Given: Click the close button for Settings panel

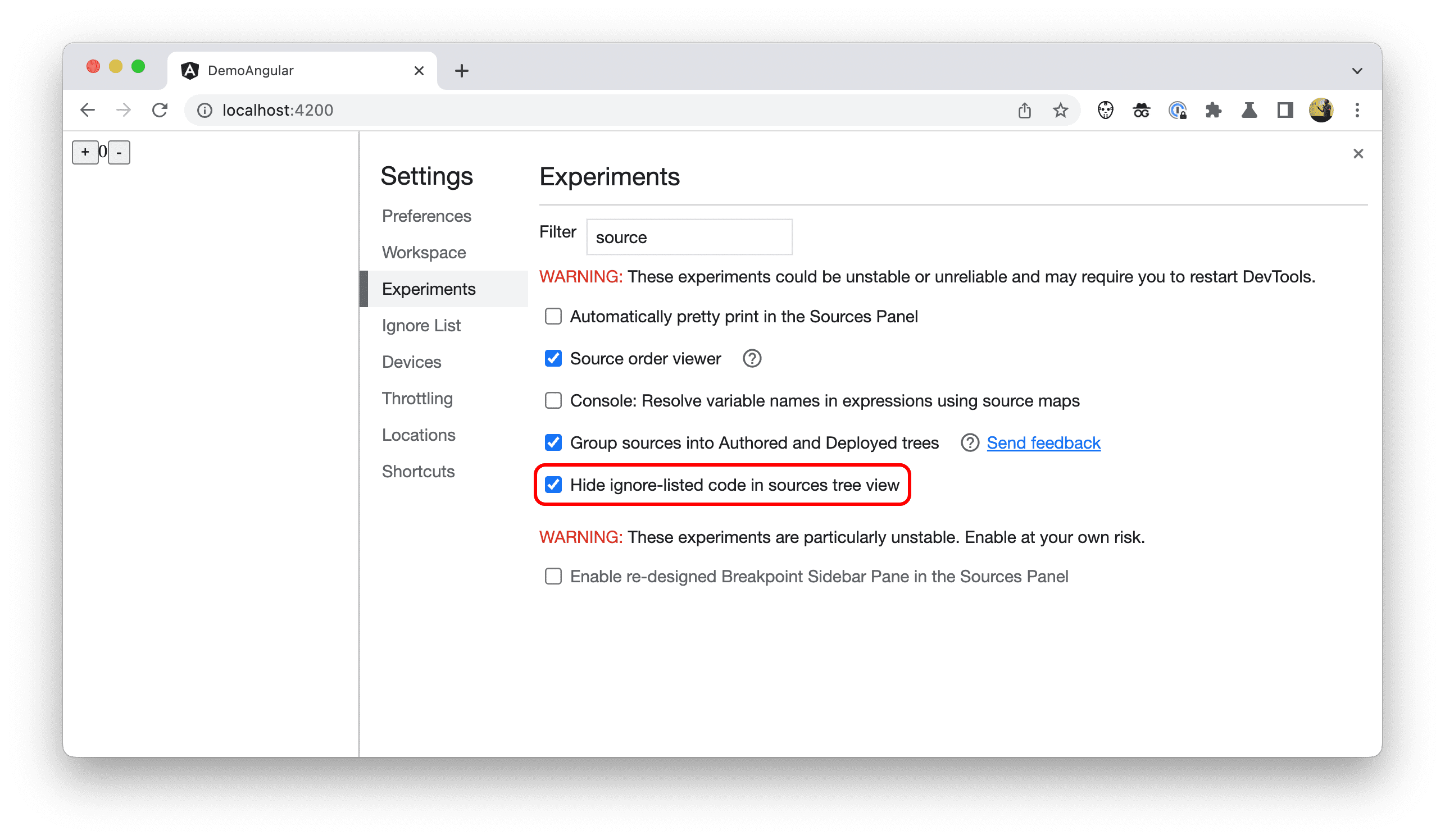Looking at the screenshot, I should pos(1358,153).
